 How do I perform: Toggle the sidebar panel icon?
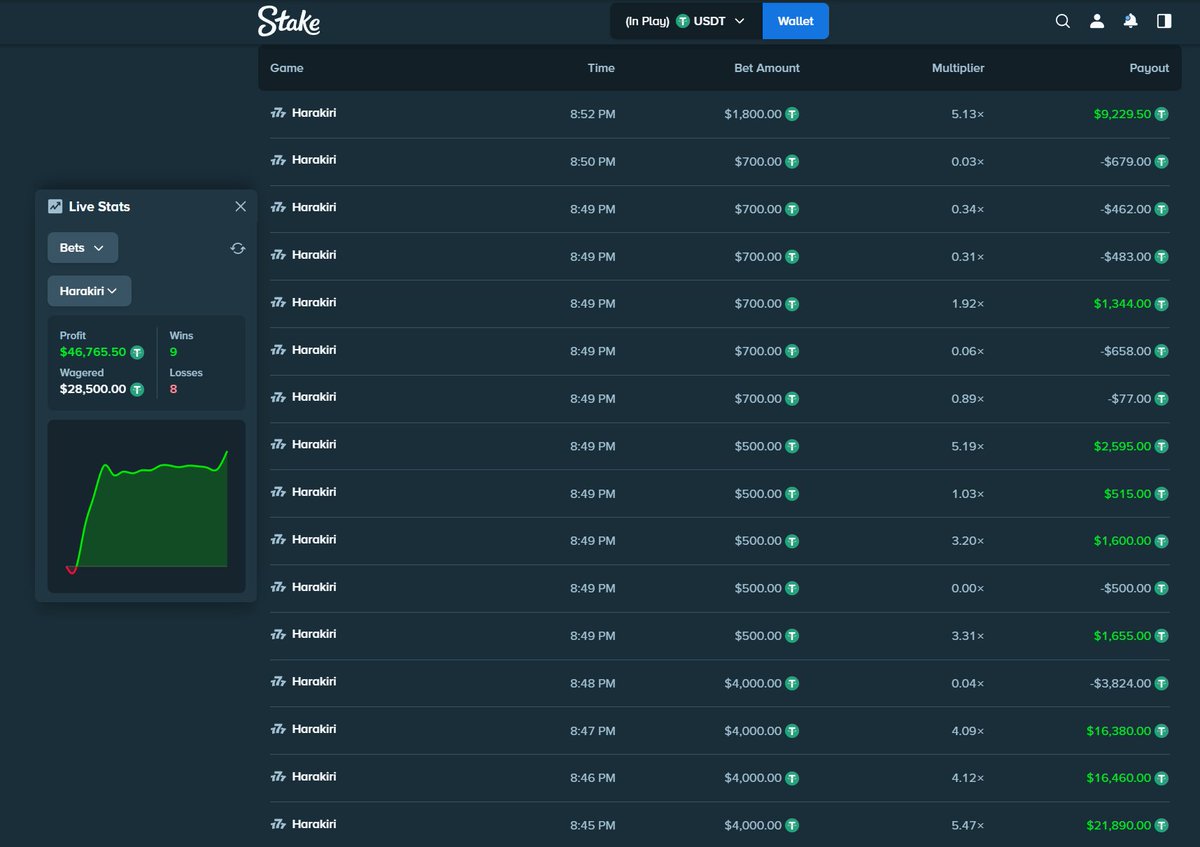click(1164, 21)
